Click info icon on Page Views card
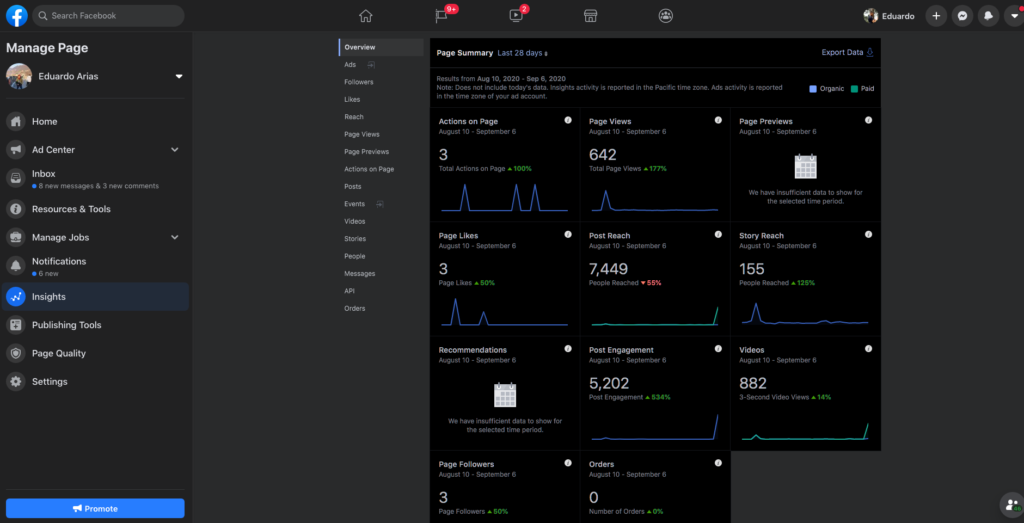The width and height of the screenshot is (1024, 523). tap(718, 120)
